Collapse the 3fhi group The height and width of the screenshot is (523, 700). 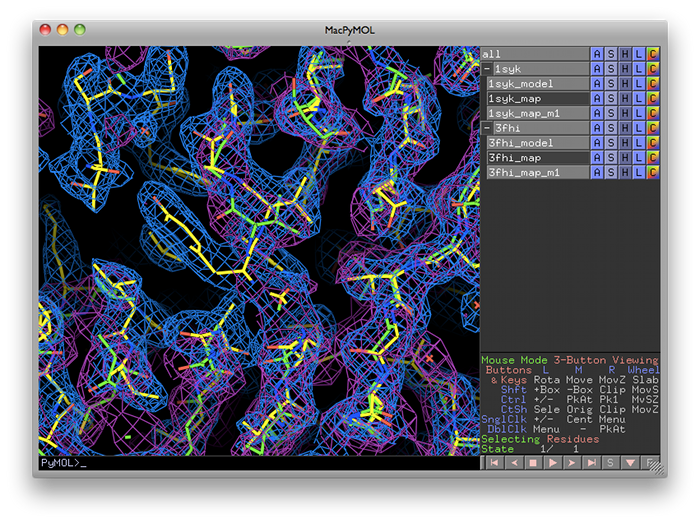pyautogui.click(x=487, y=129)
